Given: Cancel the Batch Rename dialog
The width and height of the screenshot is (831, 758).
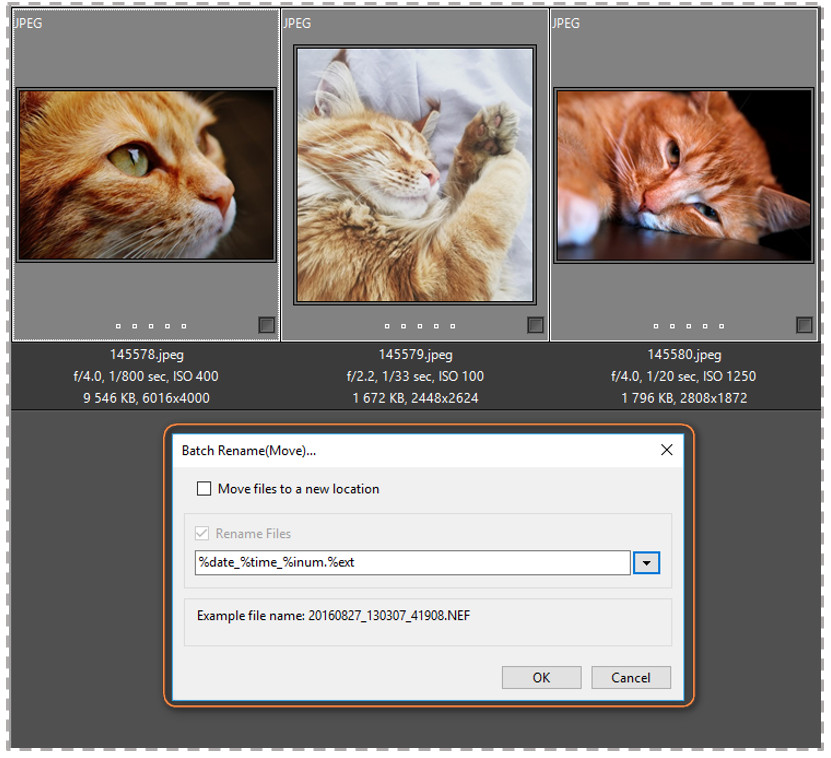Looking at the screenshot, I should point(631,677).
